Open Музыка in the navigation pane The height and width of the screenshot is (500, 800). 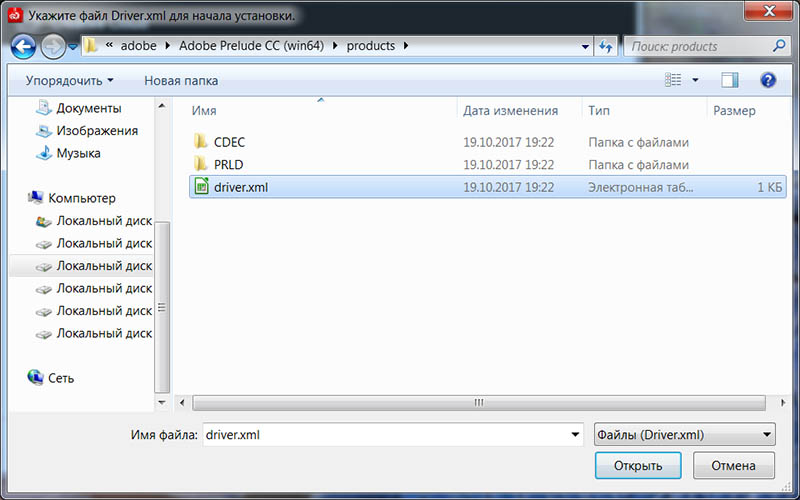click(x=78, y=153)
